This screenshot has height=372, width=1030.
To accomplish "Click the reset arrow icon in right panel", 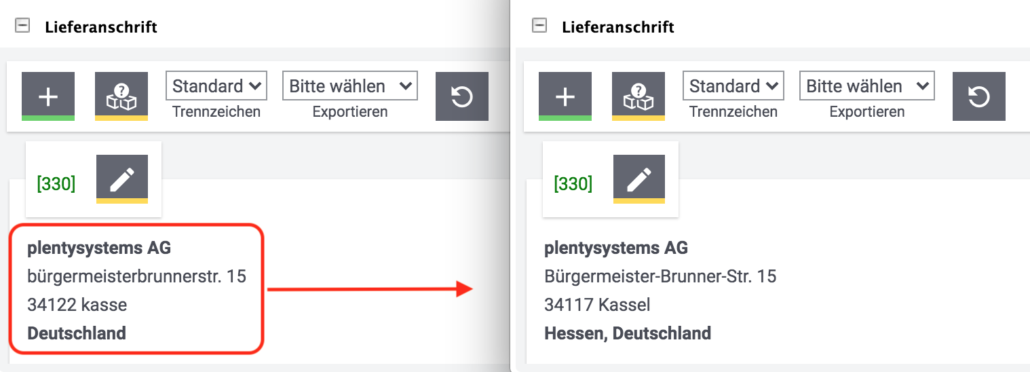I will click(979, 97).
